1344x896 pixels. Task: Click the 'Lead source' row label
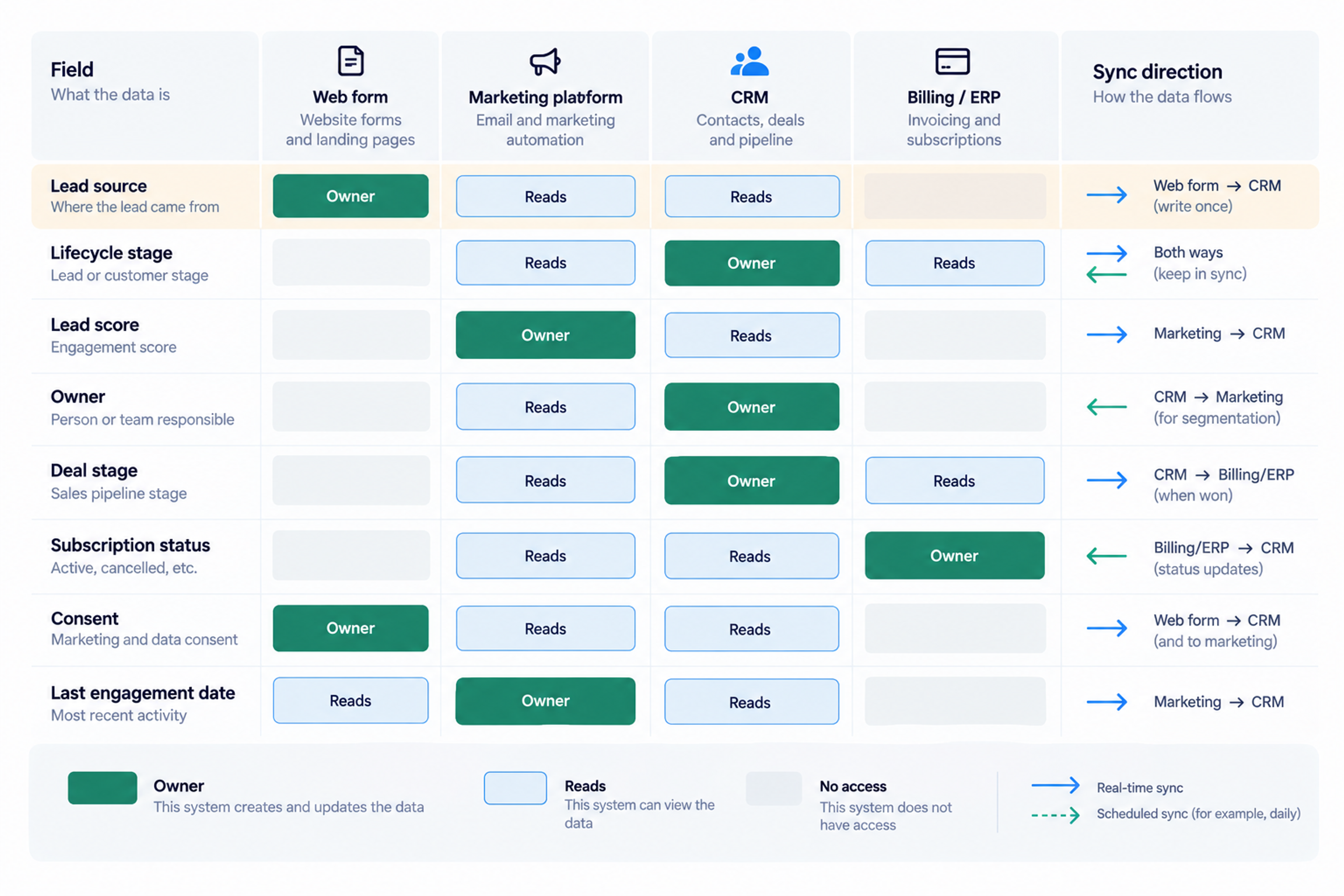pyautogui.click(x=98, y=186)
